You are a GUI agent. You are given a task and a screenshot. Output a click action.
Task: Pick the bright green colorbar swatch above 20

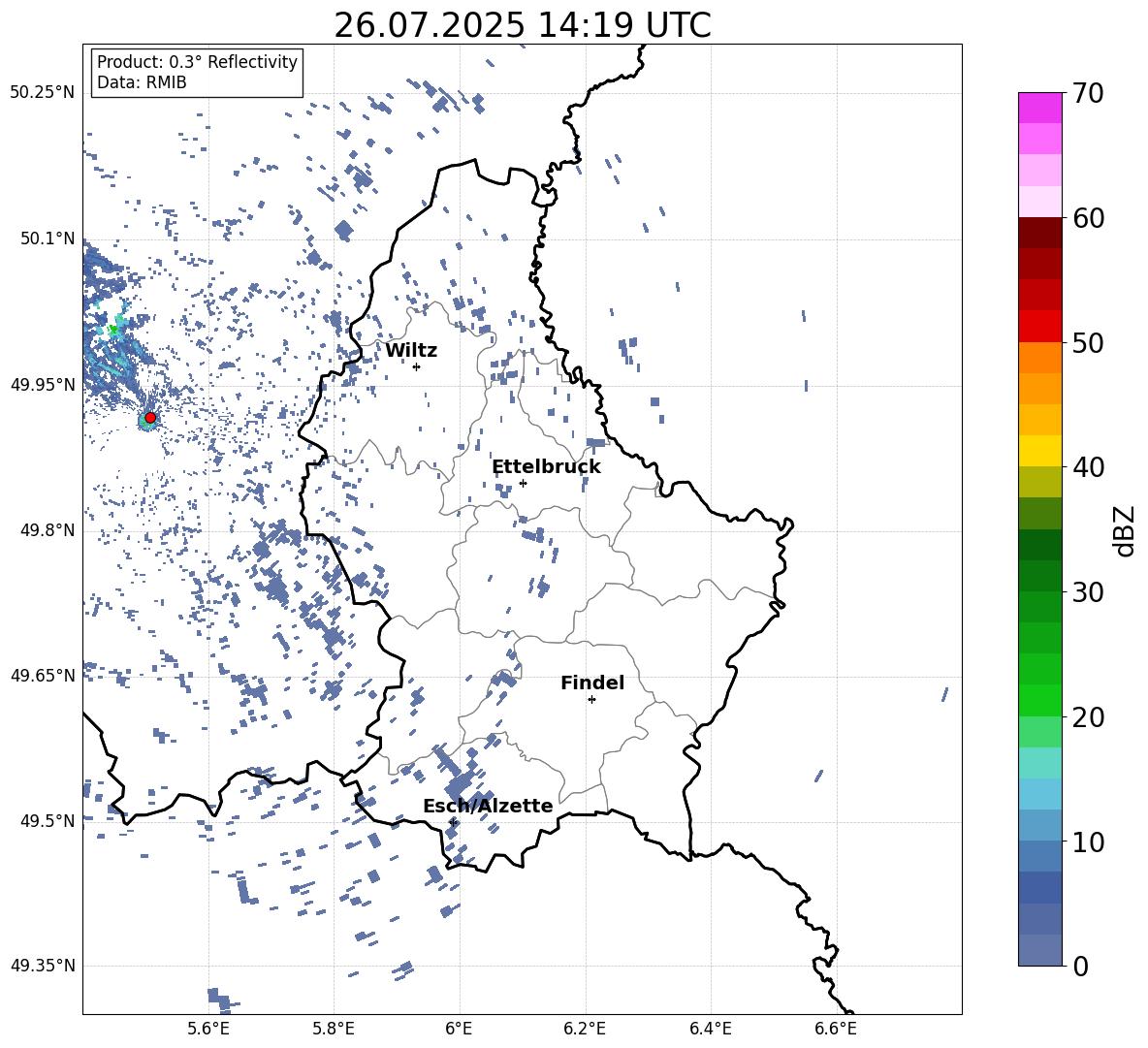point(1040,700)
